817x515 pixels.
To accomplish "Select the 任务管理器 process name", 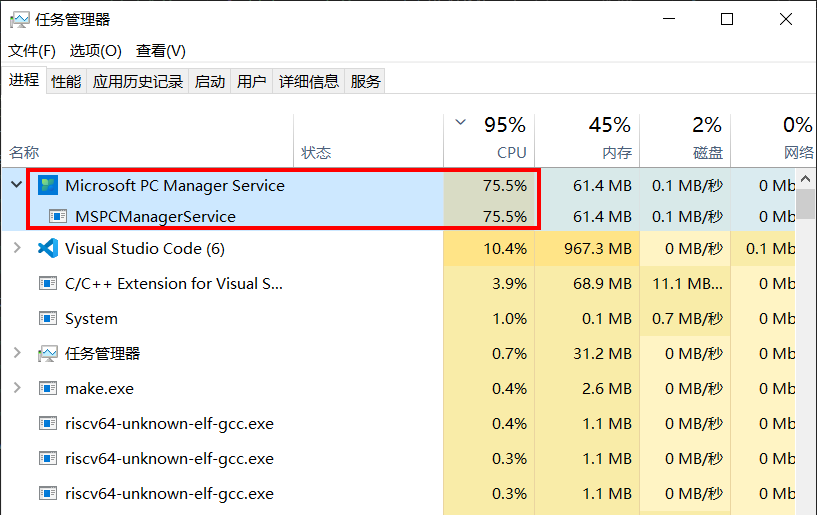I will pyautogui.click(x=102, y=354).
